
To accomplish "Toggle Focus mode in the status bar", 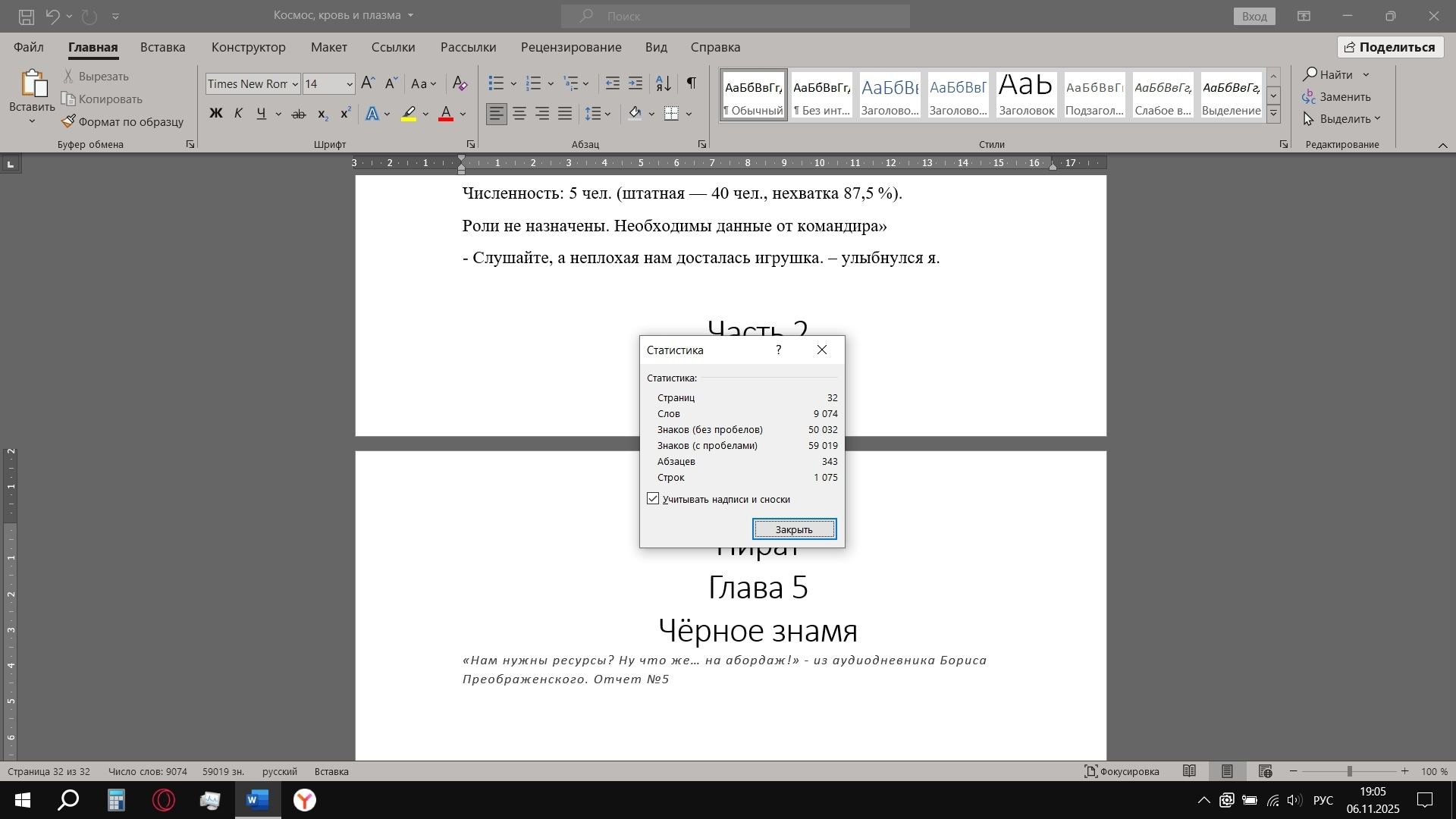I will coord(1122,771).
